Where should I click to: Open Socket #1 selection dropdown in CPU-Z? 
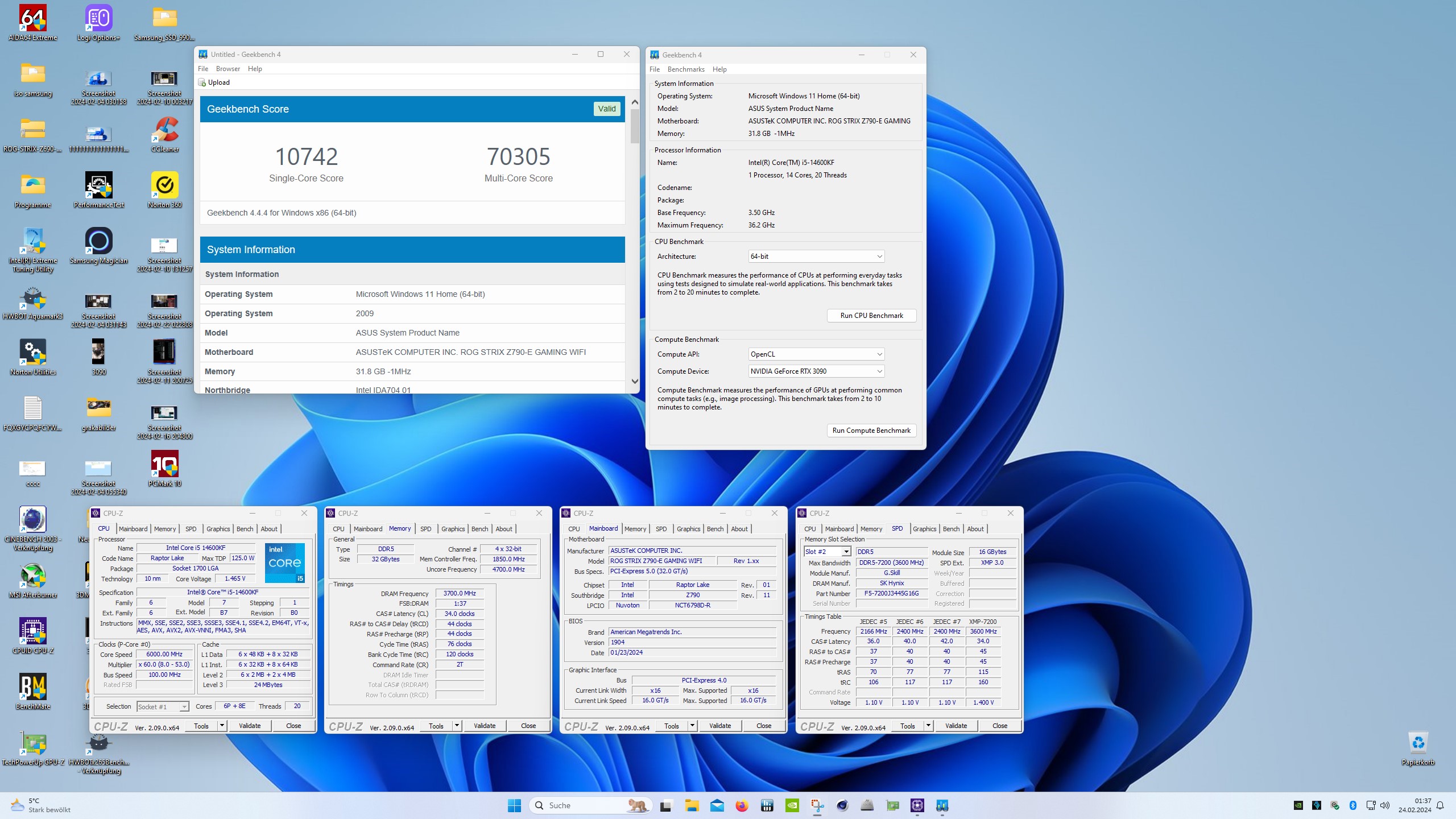(x=163, y=707)
